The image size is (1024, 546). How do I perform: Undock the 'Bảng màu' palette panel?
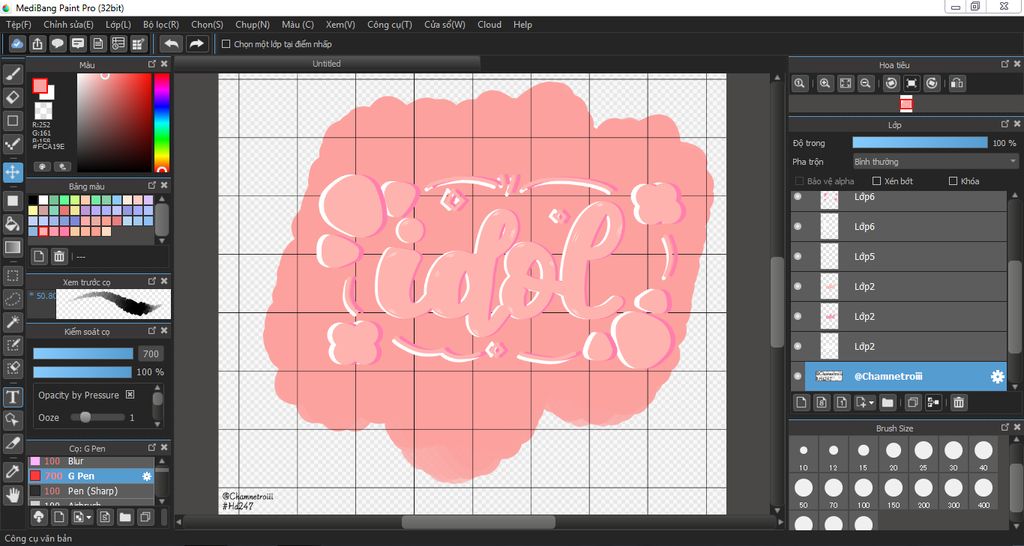point(152,186)
